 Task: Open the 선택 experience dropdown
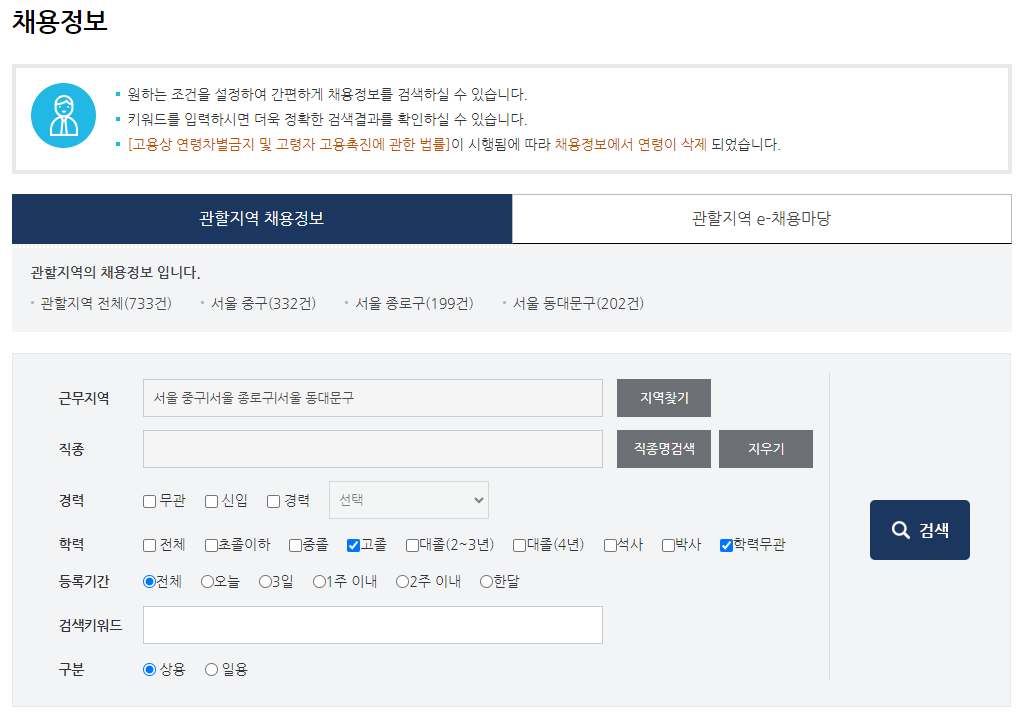[x=408, y=499]
